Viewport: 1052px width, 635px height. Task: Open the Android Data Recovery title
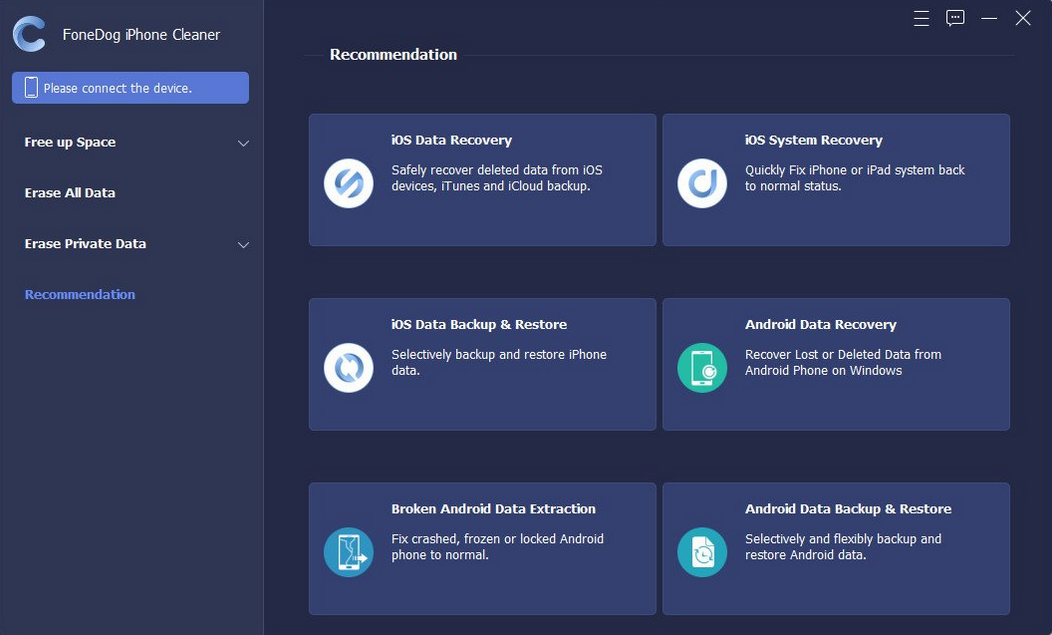point(821,324)
